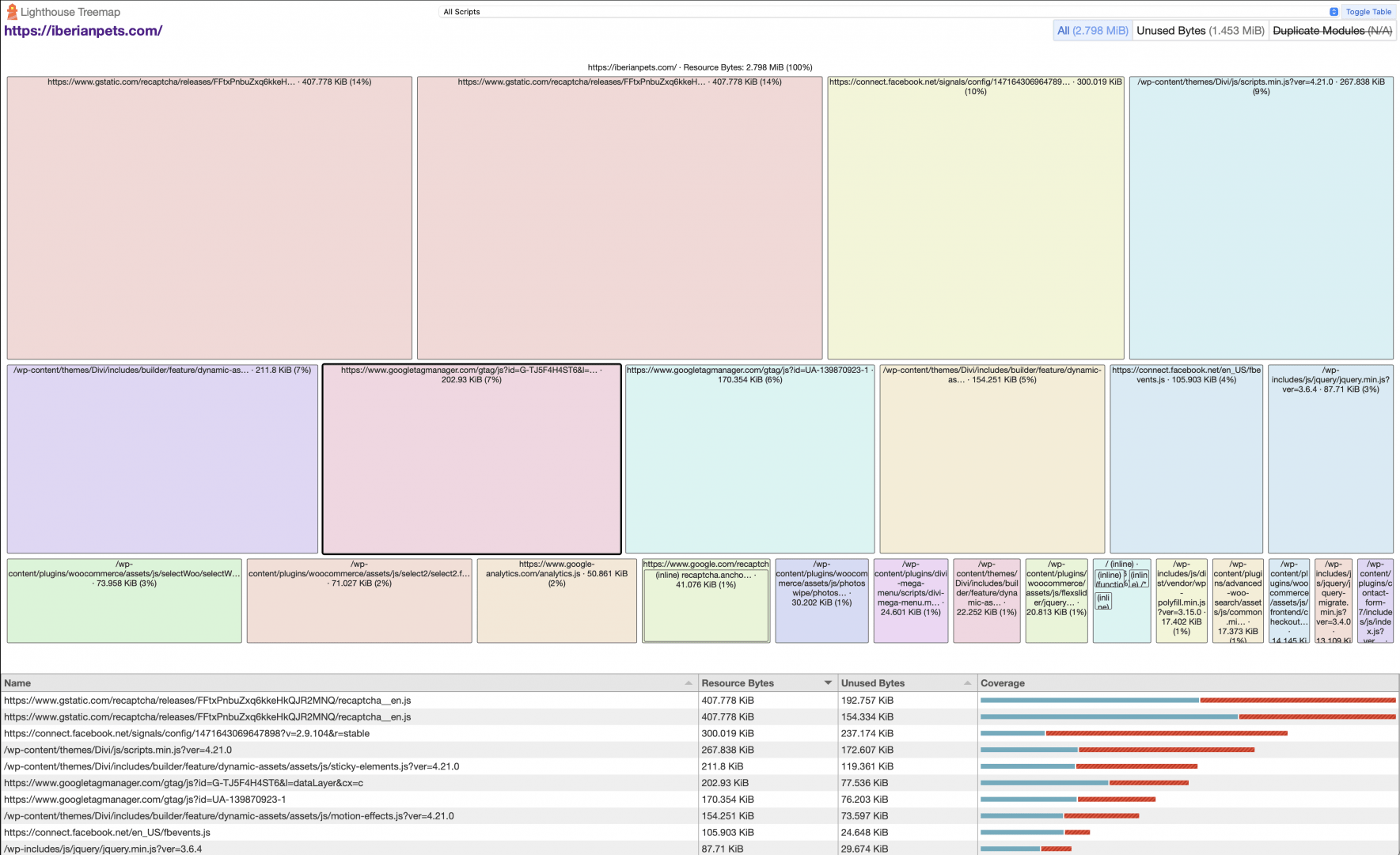The image size is (1400, 855).
Task: Click the 119.361 KiB Unused Bytes cell
Action: [908, 767]
